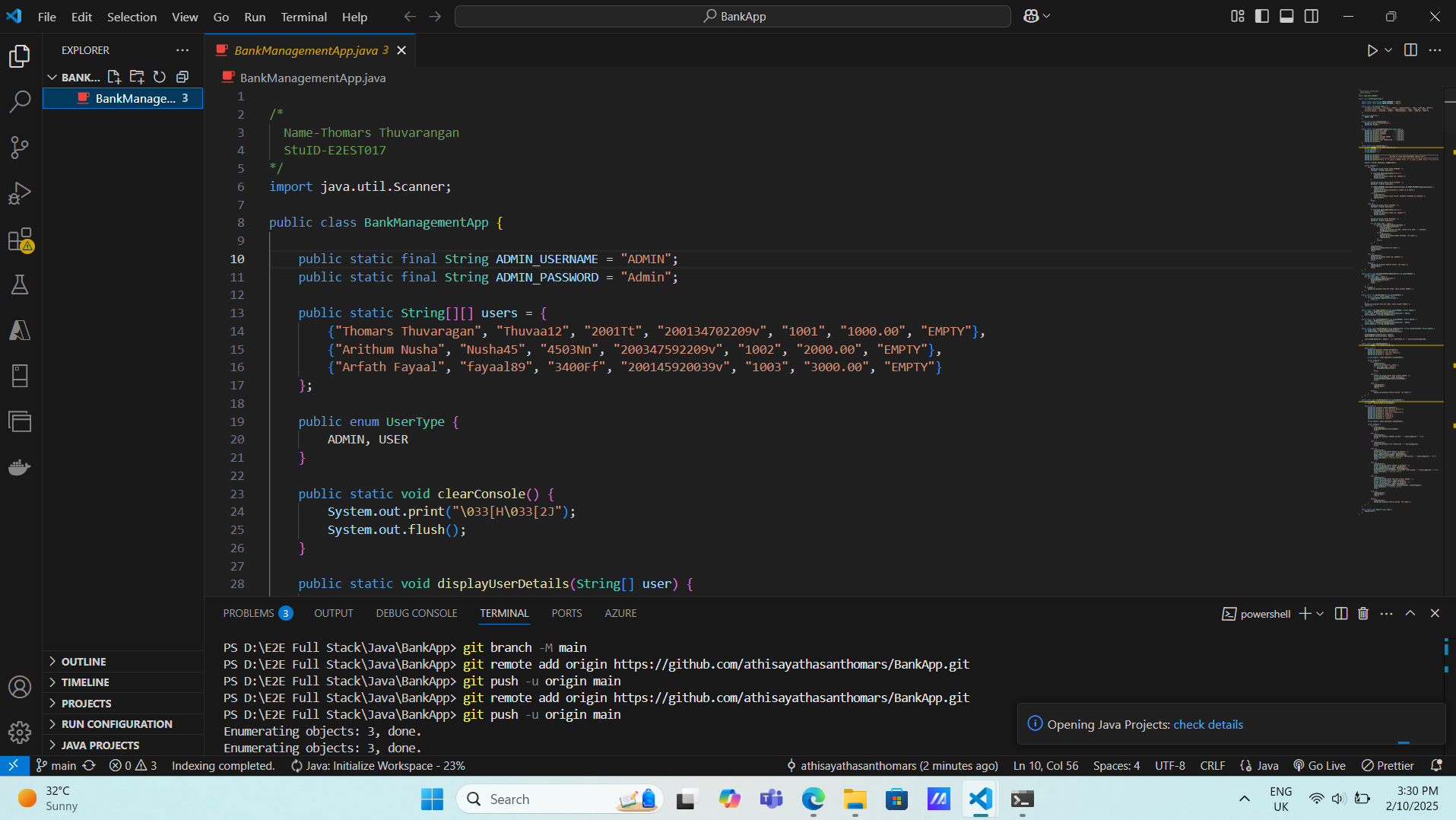Open errors and warnings count
The image size is (1456, 820).
(133, 765)
